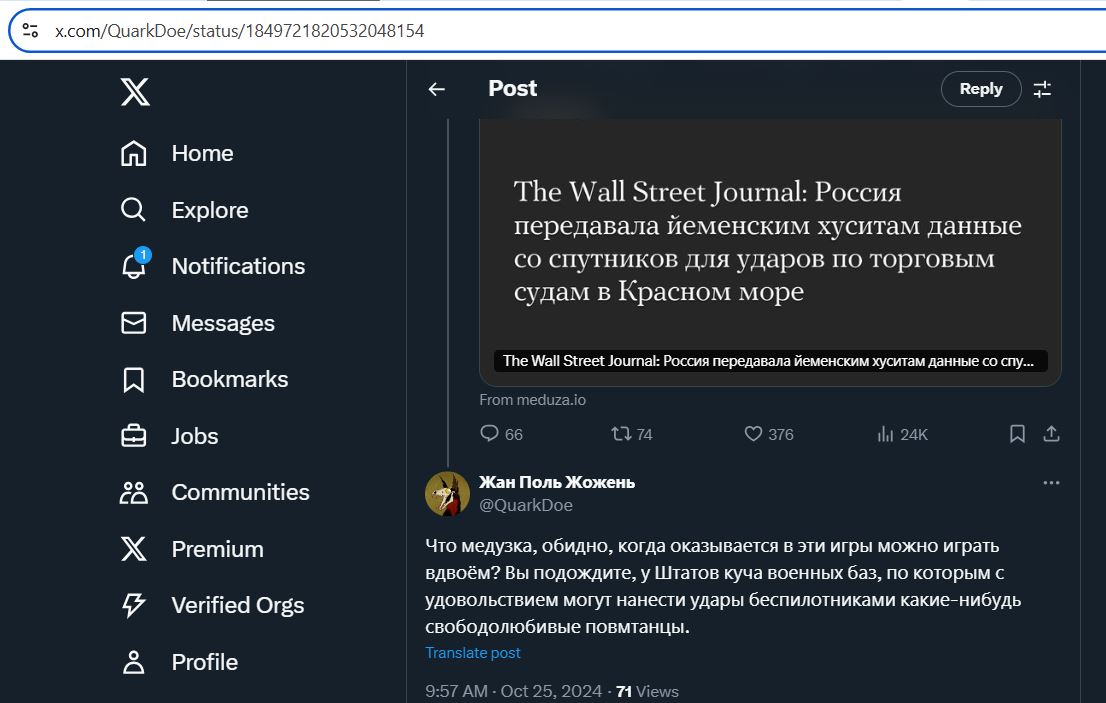Open Profile from the sidebar
The height and width of the screenshot is (703, 1106).
tap(179, 662)
